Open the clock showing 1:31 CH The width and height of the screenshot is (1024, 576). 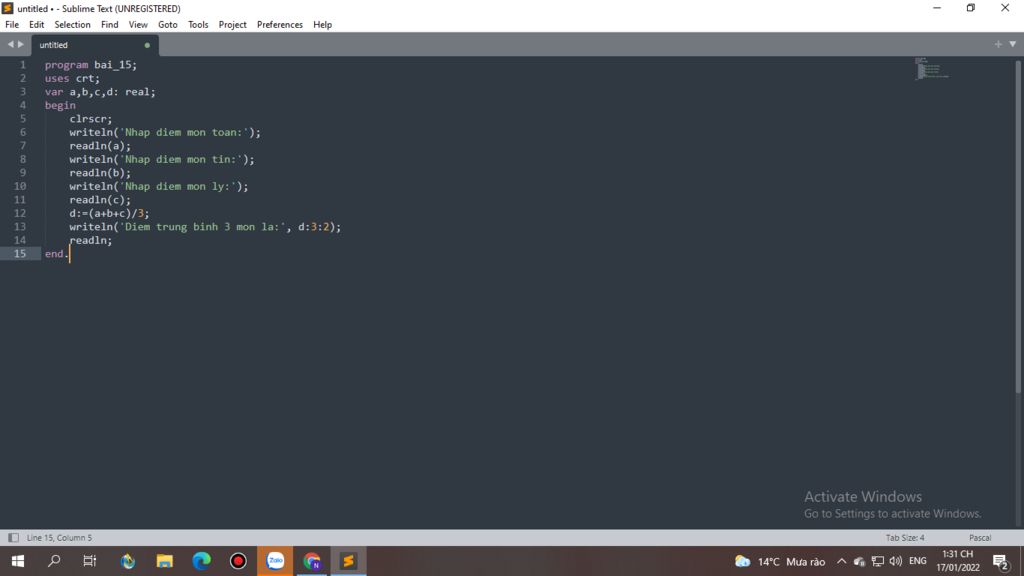(x=957, y=561)
